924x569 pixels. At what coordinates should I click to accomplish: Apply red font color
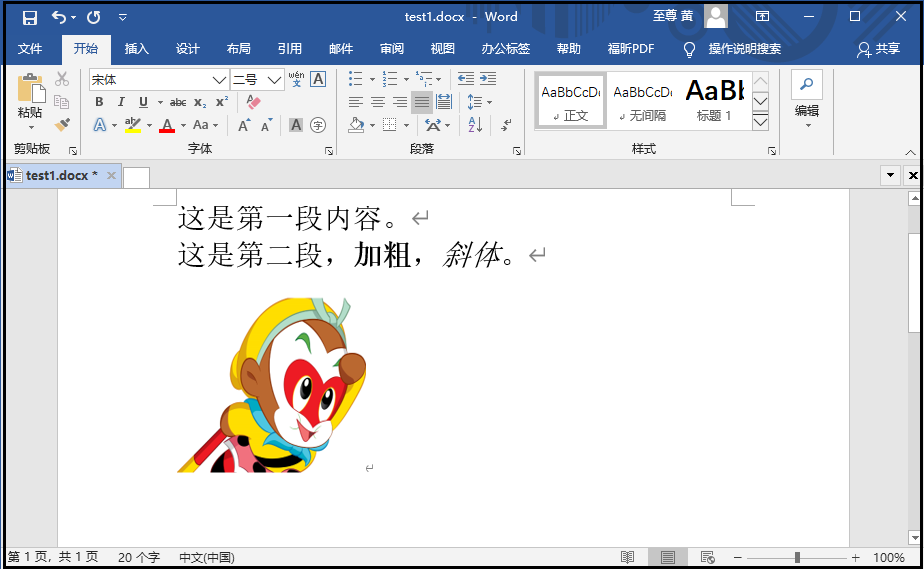[x=167, y=125]
